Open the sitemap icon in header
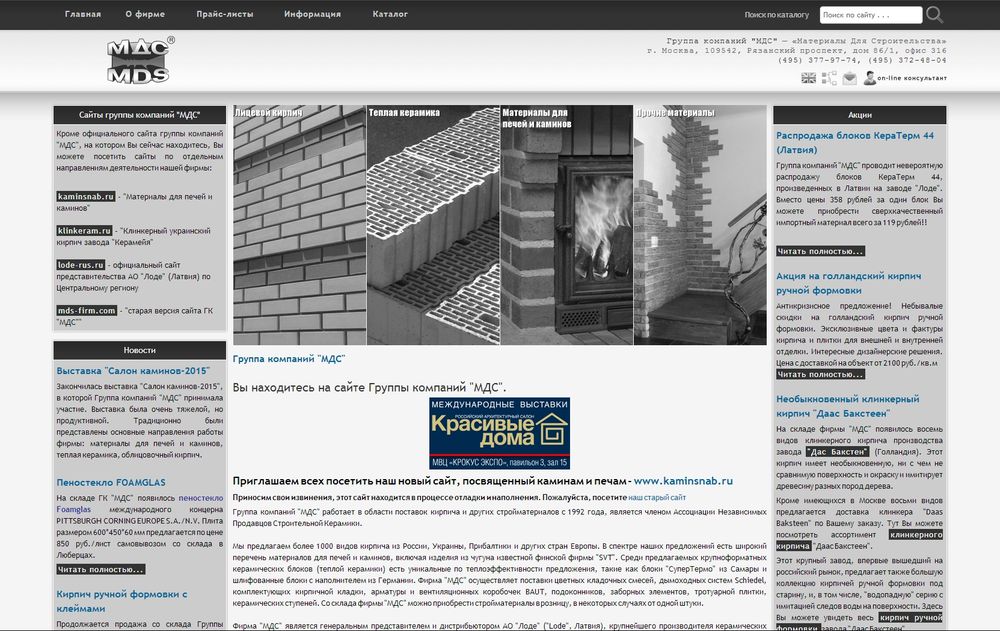The height and width of the screenshot is (631, 1000). coord(829,78)
